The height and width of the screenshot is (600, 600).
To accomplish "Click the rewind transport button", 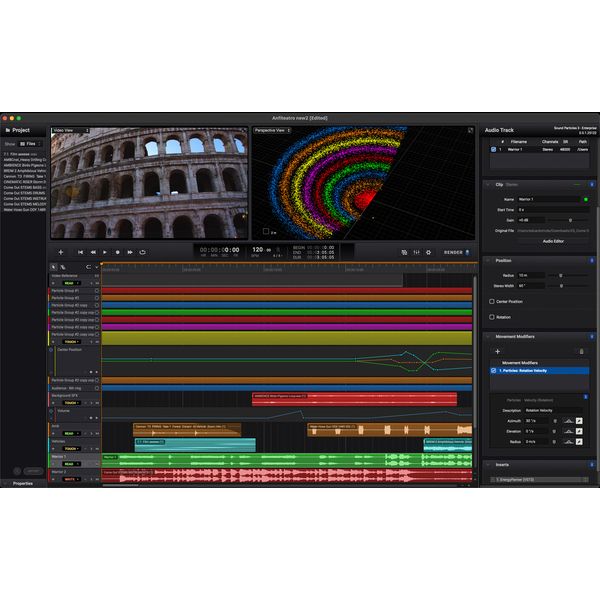I will click(x=93, y=252).
